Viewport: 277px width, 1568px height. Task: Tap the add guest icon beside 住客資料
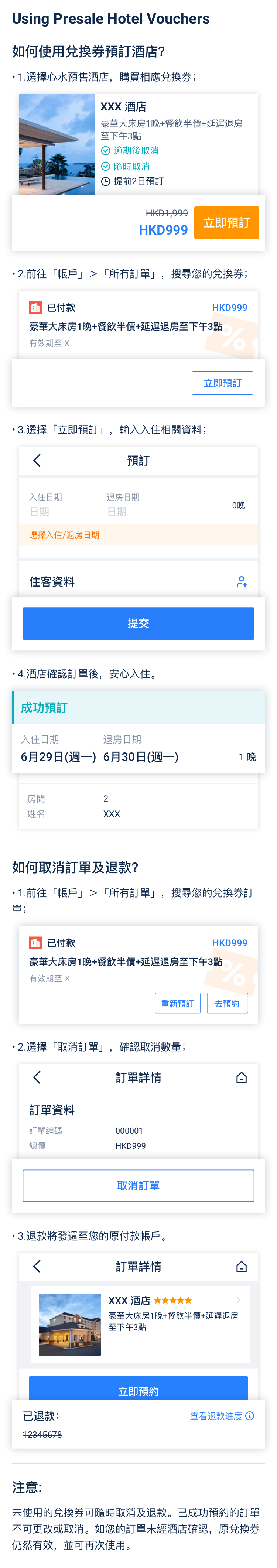[242, 582]
